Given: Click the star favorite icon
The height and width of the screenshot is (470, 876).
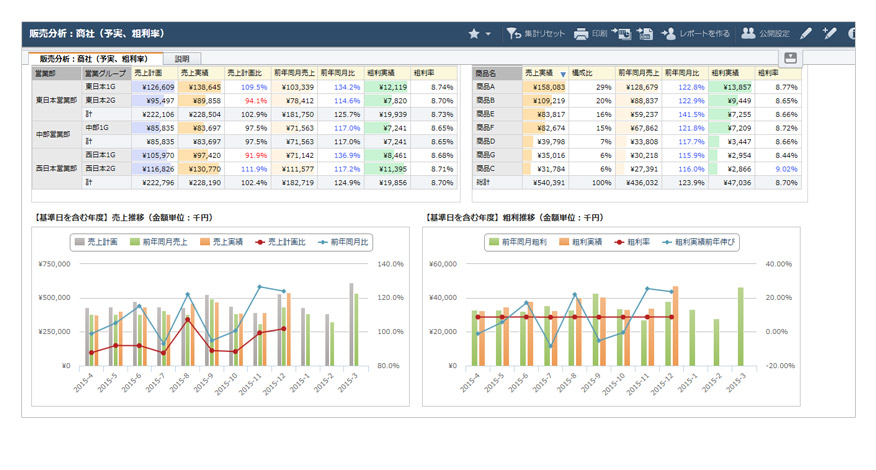Looking at the screenshot, I should tap(474, 34).
